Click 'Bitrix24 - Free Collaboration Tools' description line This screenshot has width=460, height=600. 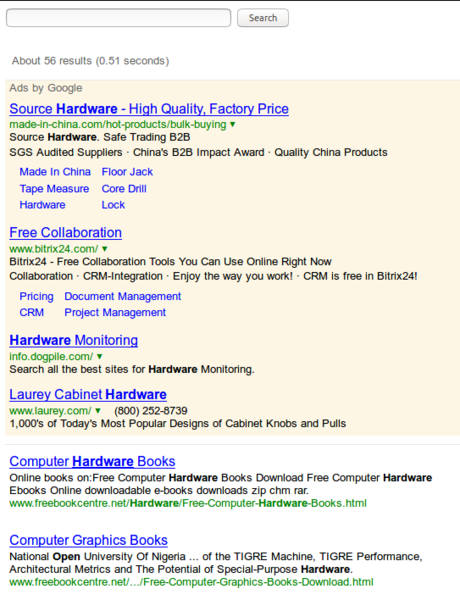tap(170, 261)
